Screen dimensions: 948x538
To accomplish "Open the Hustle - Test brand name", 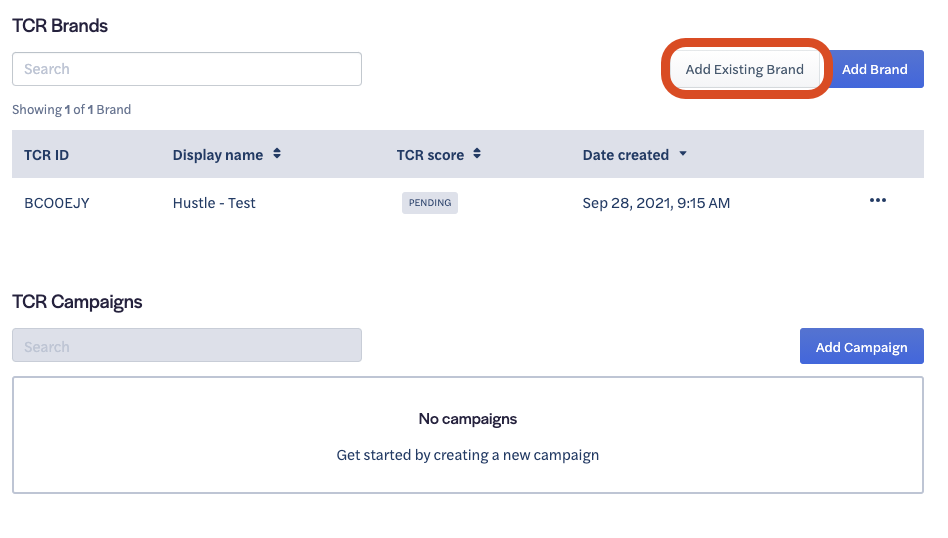I will 214,203.
